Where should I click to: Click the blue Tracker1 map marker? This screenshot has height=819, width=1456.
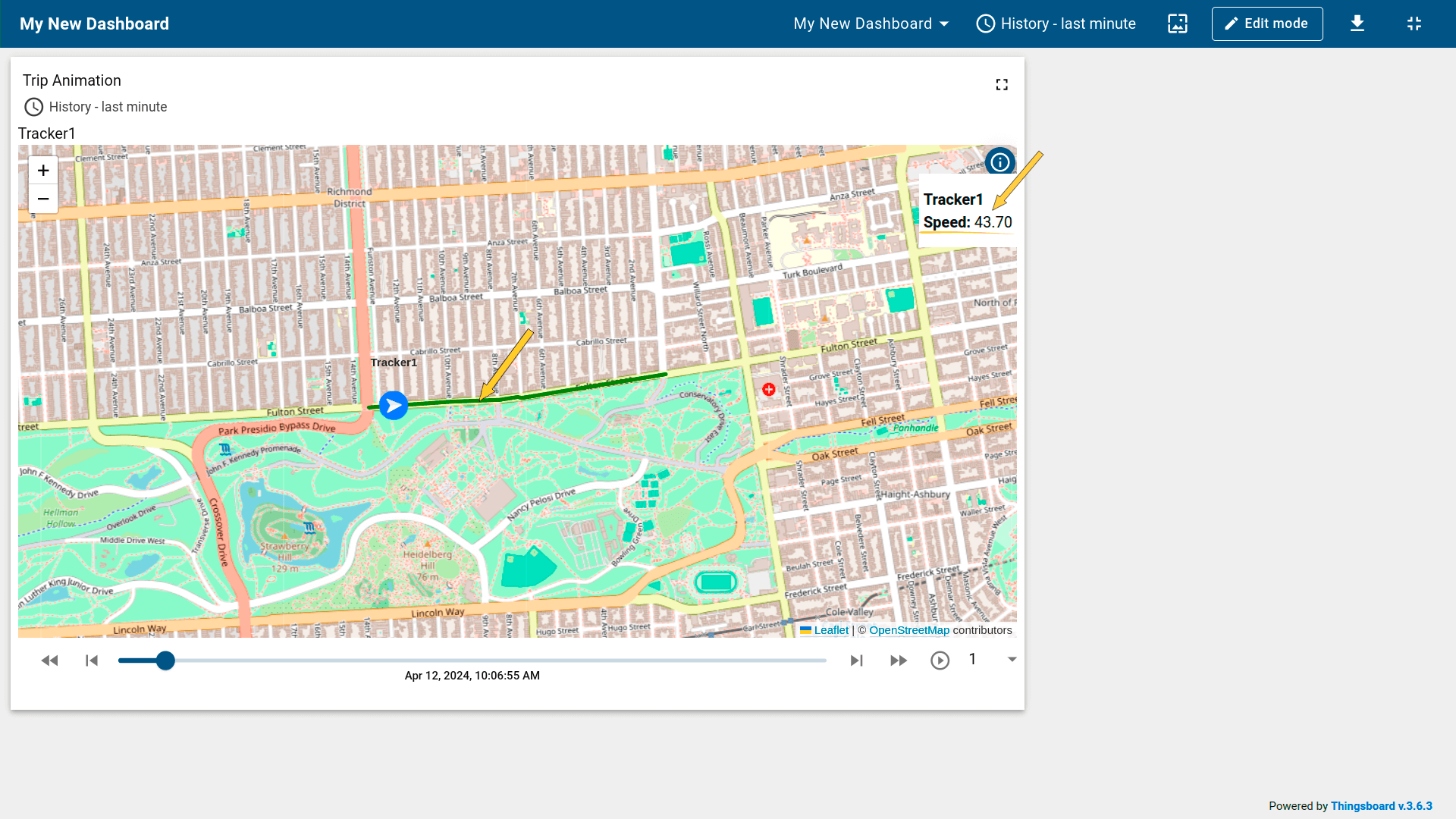point(394,405)
